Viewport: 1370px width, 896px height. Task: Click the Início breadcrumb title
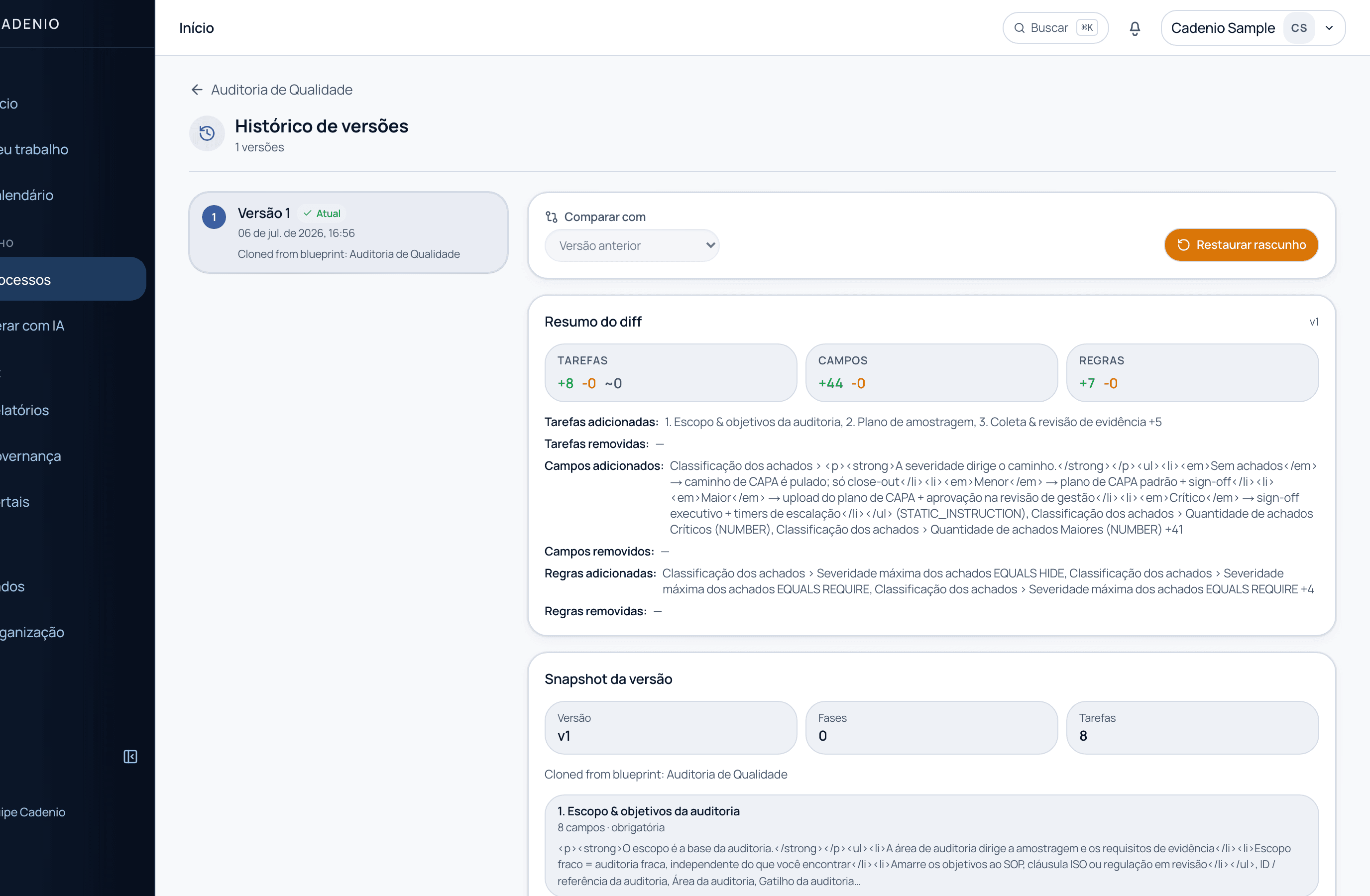point(196,28)
